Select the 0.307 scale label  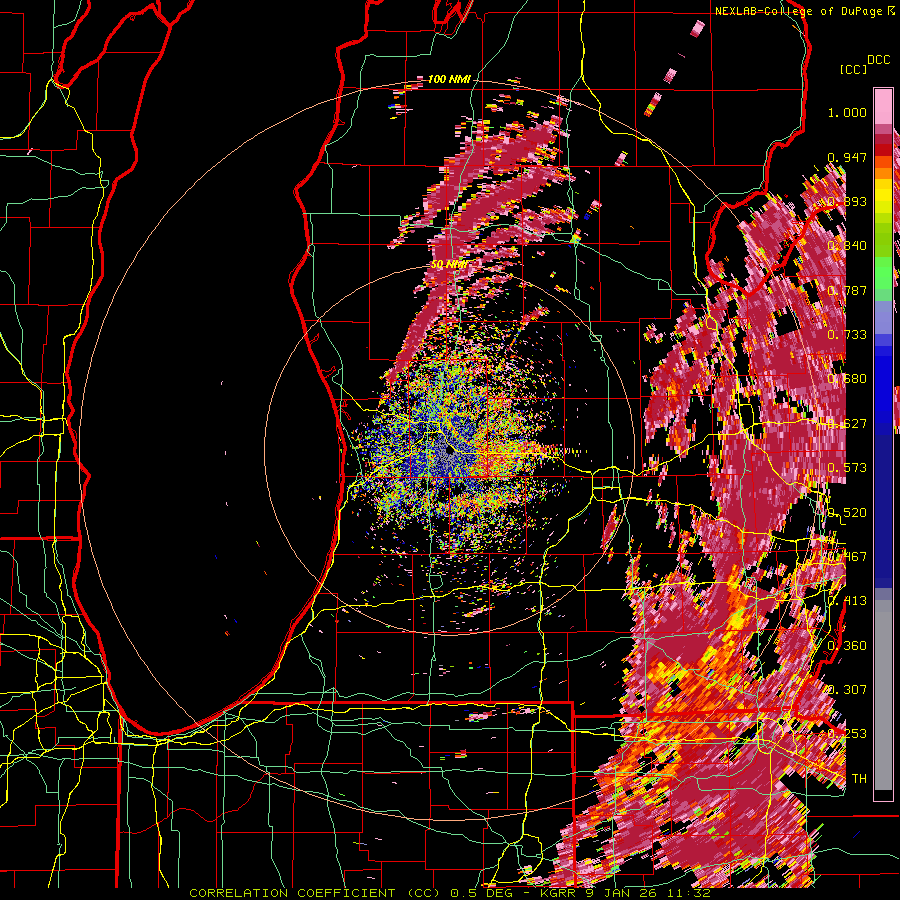pyautogui.click(x=847, y=690)
